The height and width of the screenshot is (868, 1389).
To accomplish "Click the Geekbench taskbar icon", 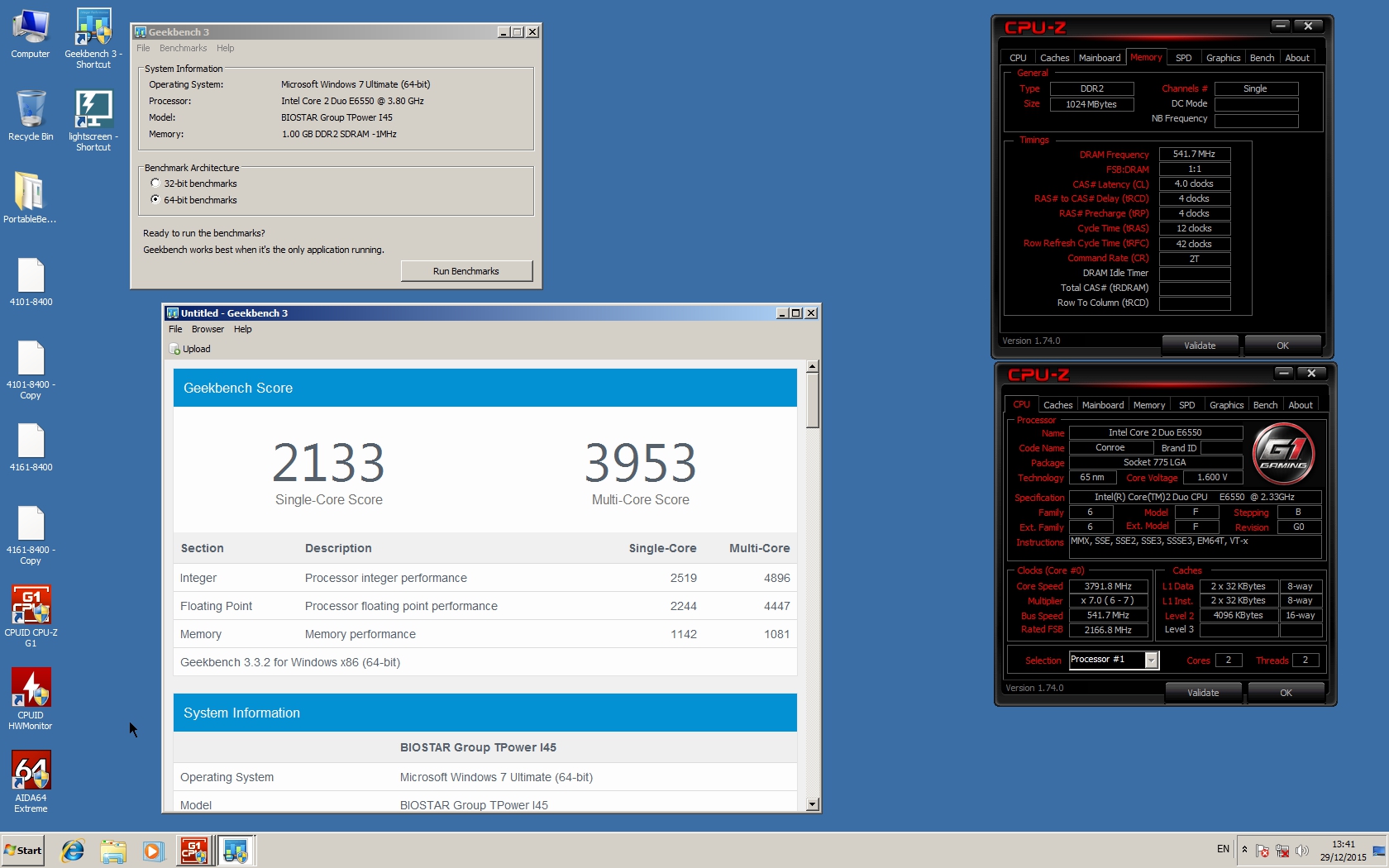I will tap(236, 850).
